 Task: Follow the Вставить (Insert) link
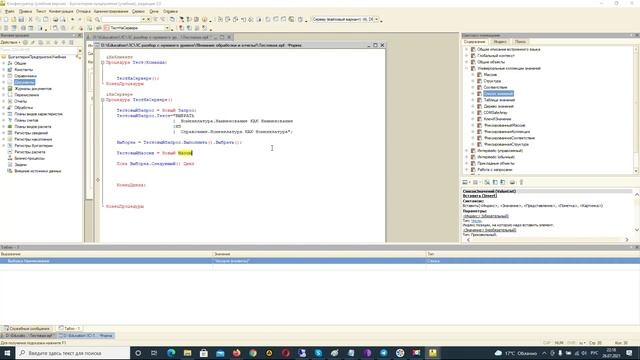[480, 196]
